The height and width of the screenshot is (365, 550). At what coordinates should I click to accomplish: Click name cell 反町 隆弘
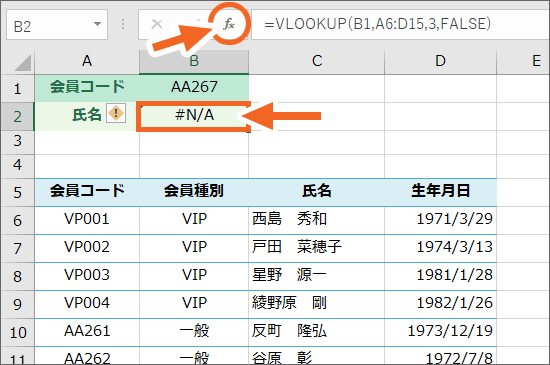pyautogui.click(x=317, y=332)
